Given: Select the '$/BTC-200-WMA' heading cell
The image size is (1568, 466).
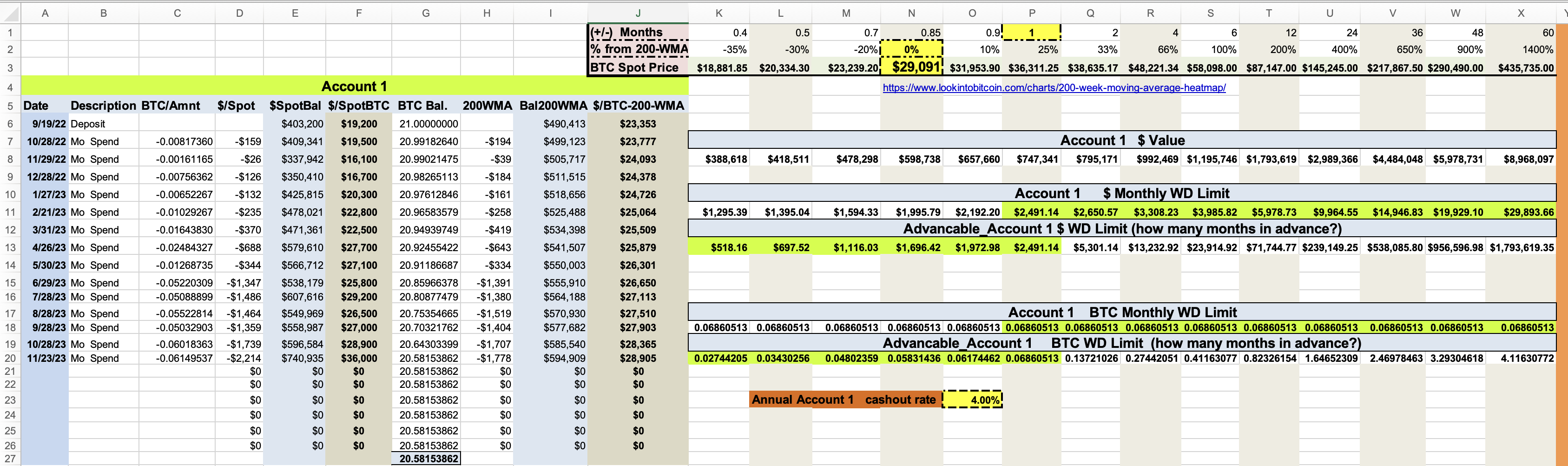Looking at the screenshot, I should point(638,106).
